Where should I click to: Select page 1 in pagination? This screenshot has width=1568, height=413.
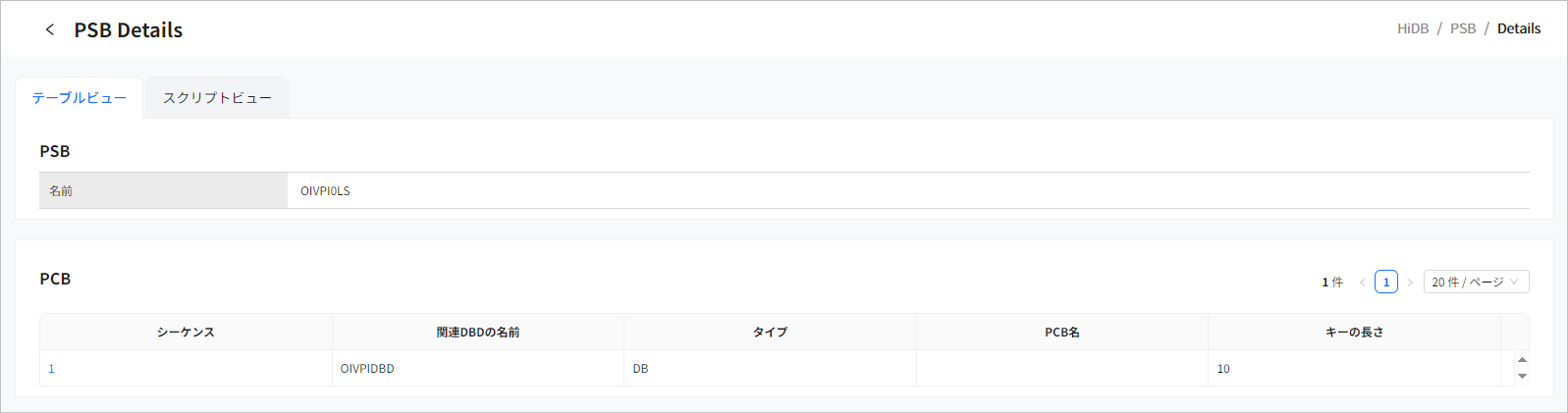pyautogui.click(x=1386, y=283)
